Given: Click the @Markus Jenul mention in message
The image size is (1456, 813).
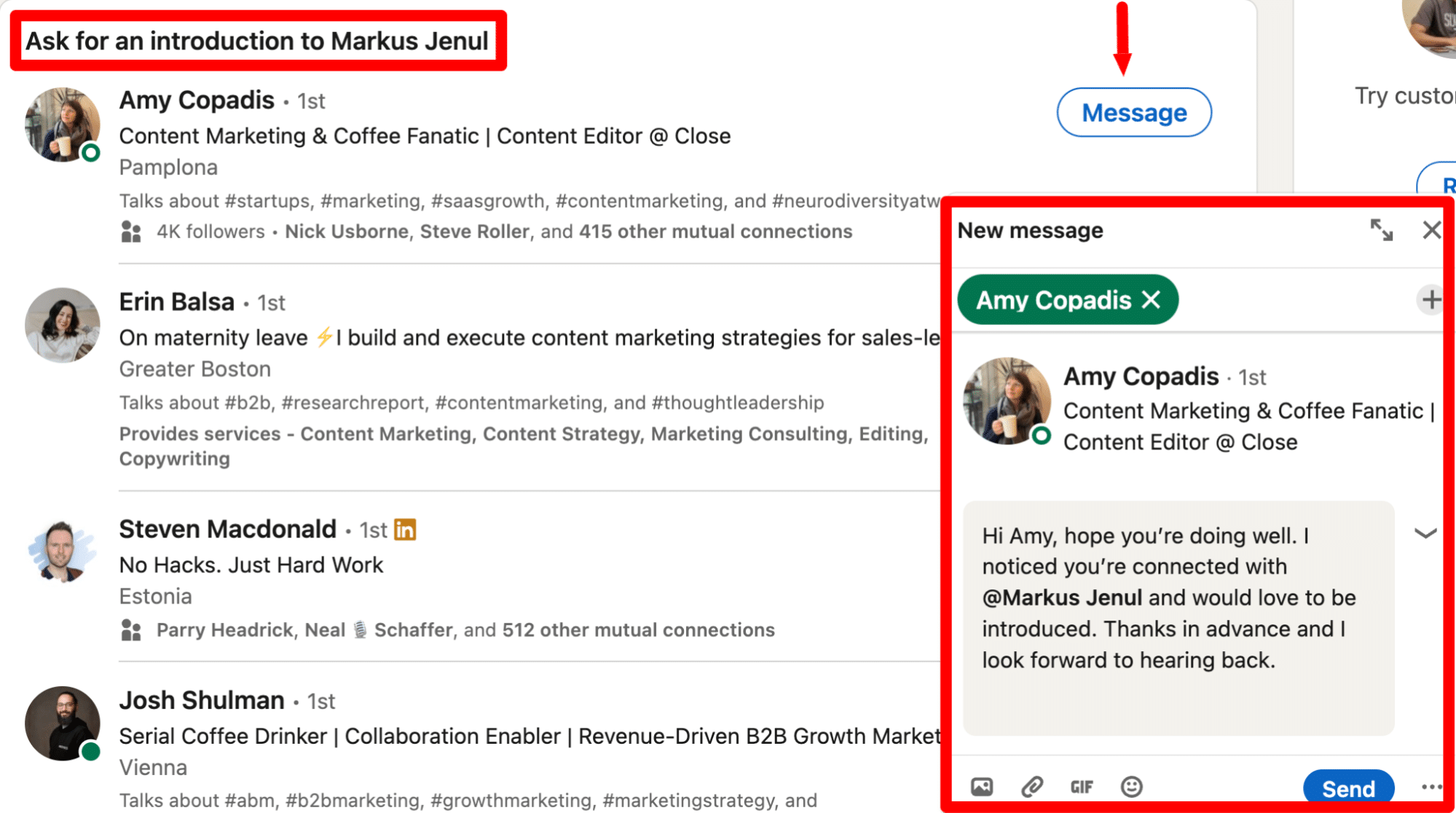Looking at the screenshot, I should [1062, 597].
